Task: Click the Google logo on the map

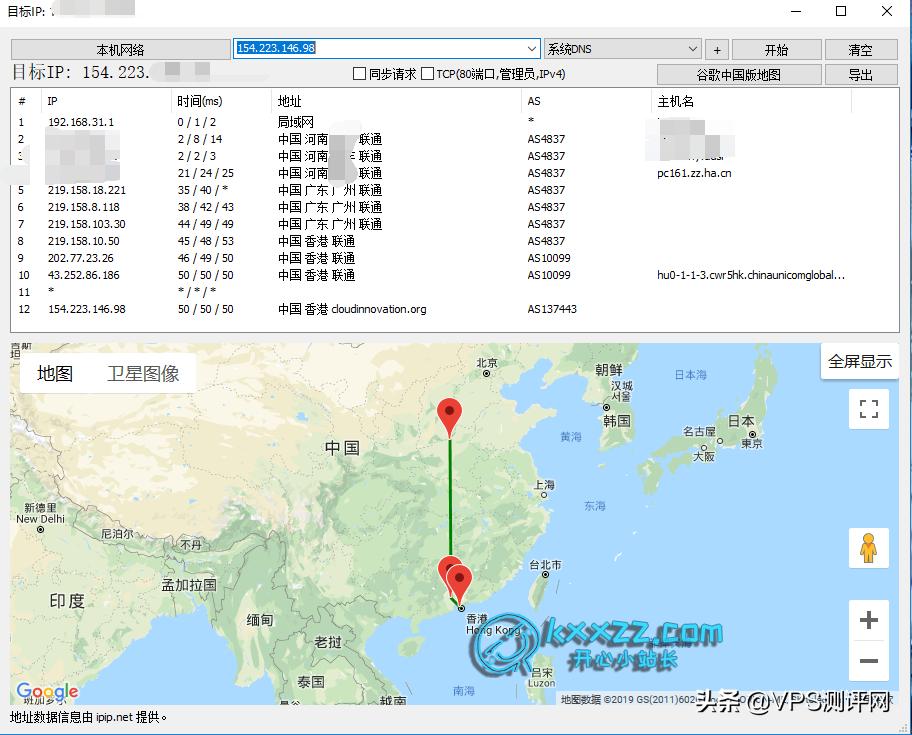Action: pyautogui.click(x=46, y=691)
